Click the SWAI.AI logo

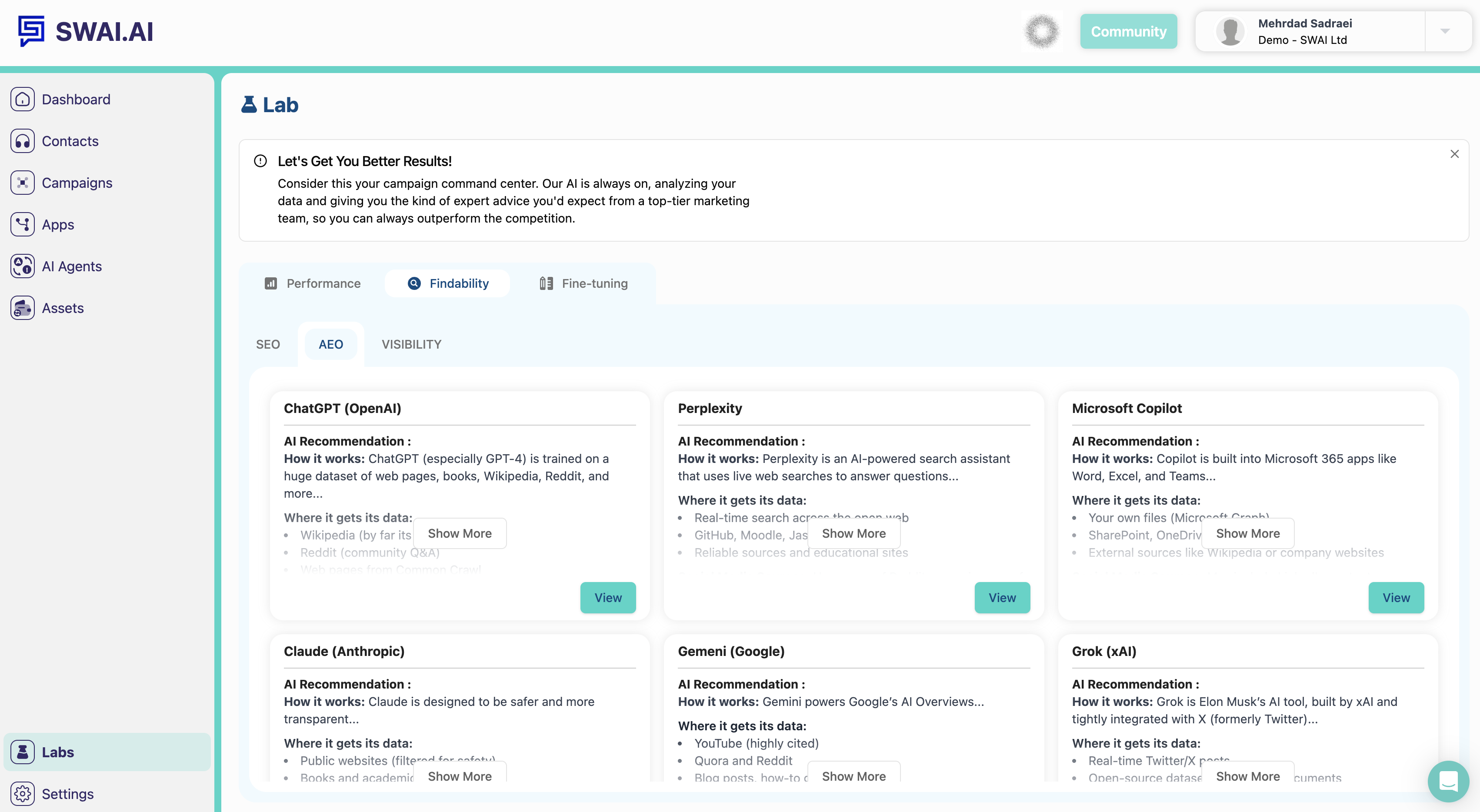click(86, 31)
